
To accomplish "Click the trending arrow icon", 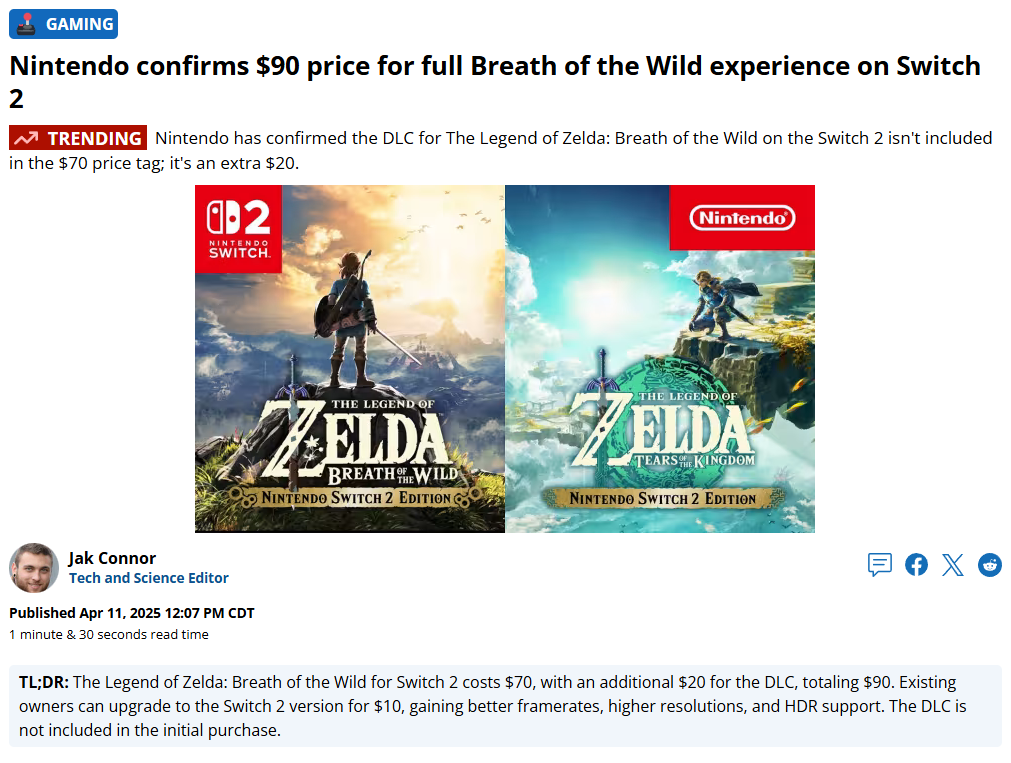I will pyautogui.click(x=26, y=139).
